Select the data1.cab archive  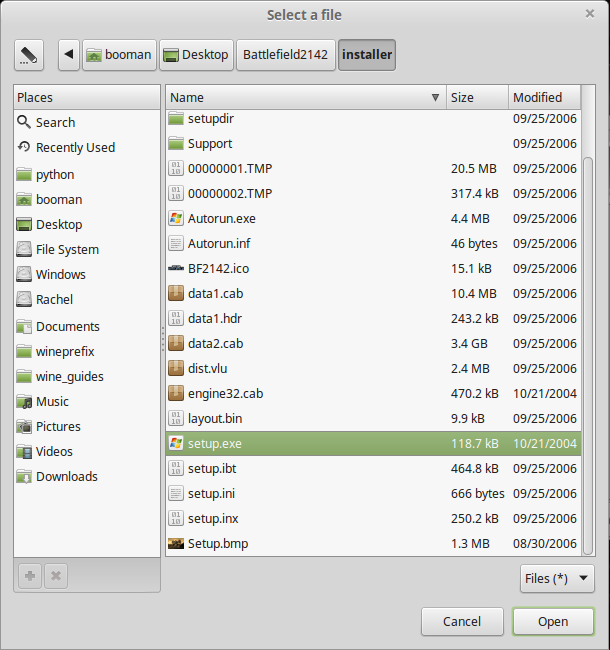[373, 293]
